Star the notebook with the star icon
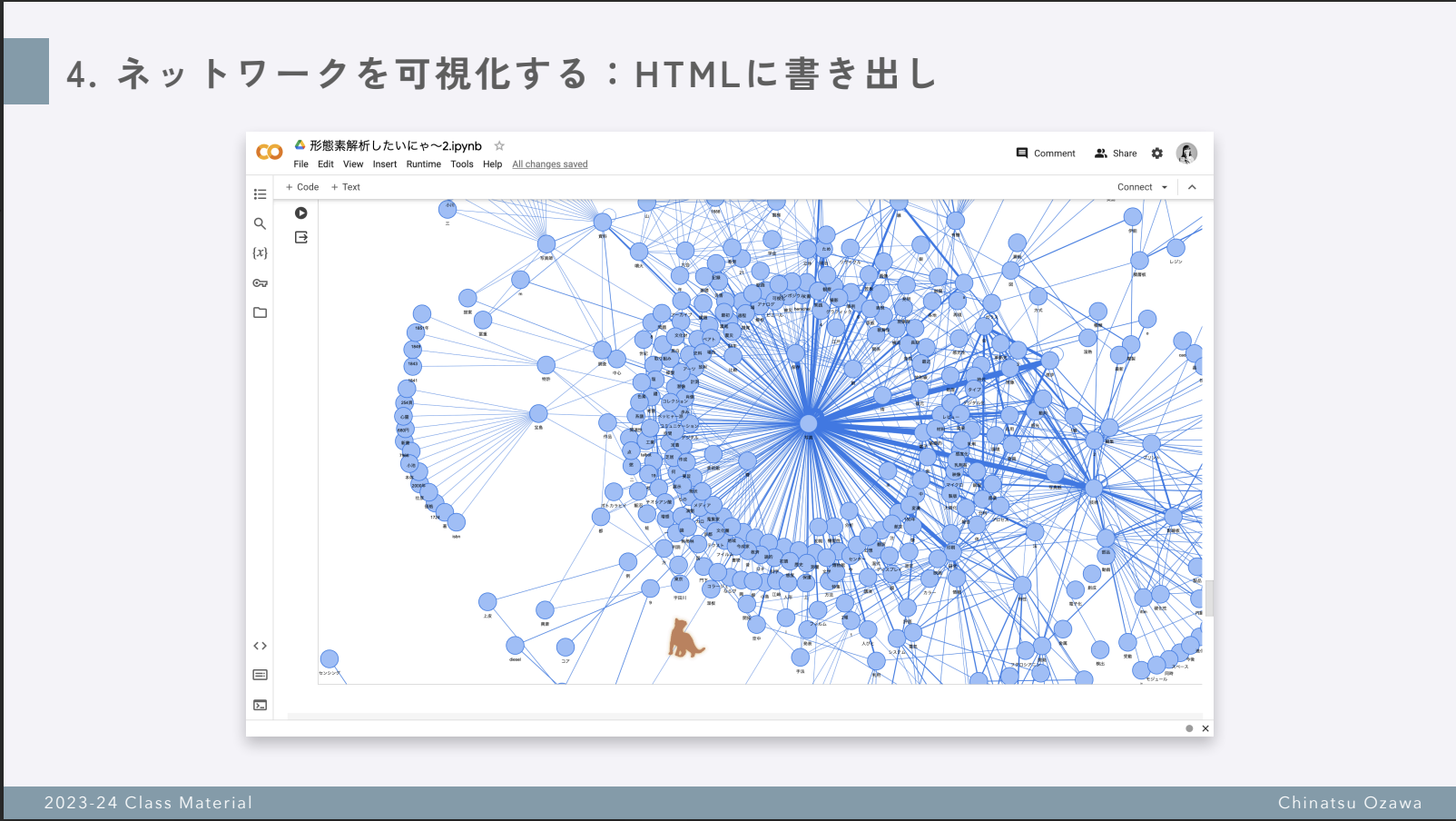 [x=499, y=145]
